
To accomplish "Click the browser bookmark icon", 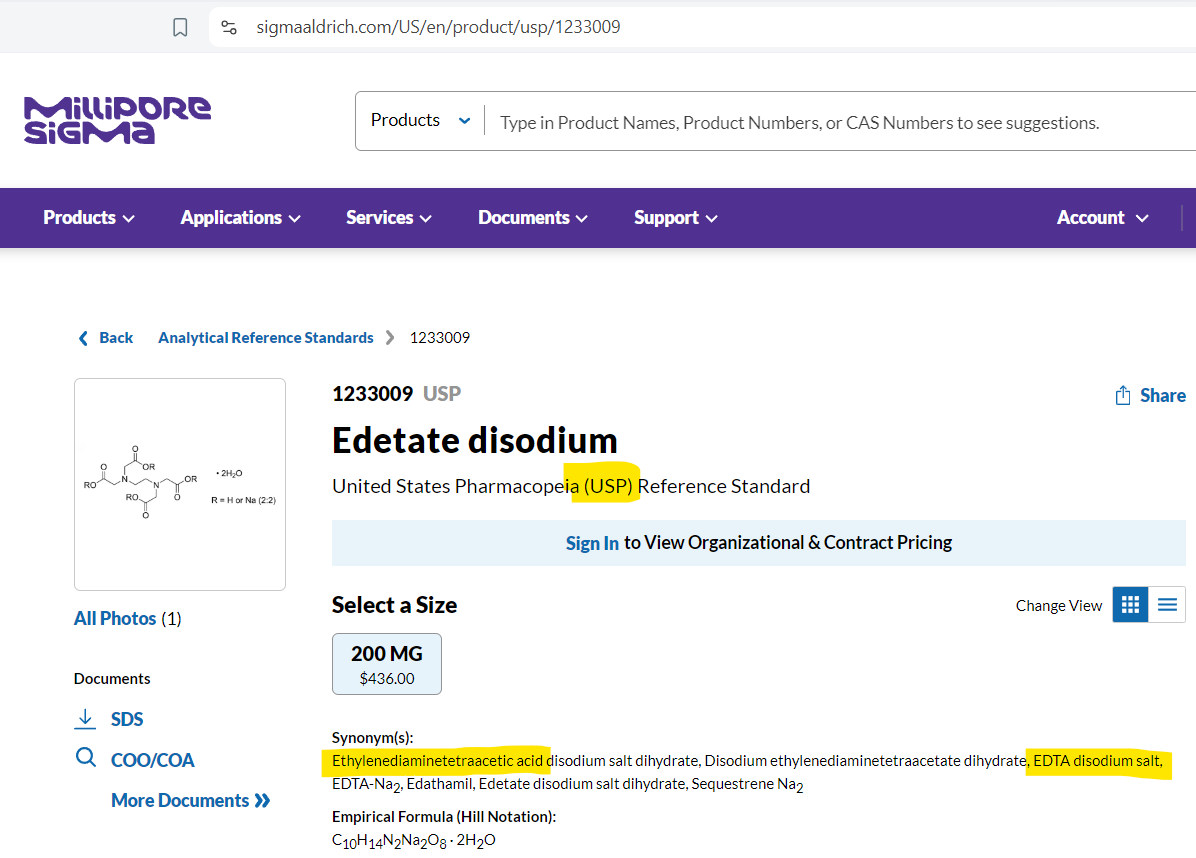I will 180,27.
